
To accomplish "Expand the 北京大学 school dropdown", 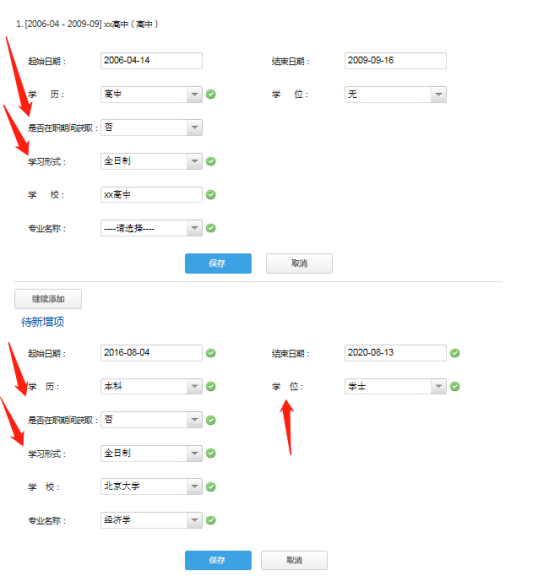I will [151, 486].
